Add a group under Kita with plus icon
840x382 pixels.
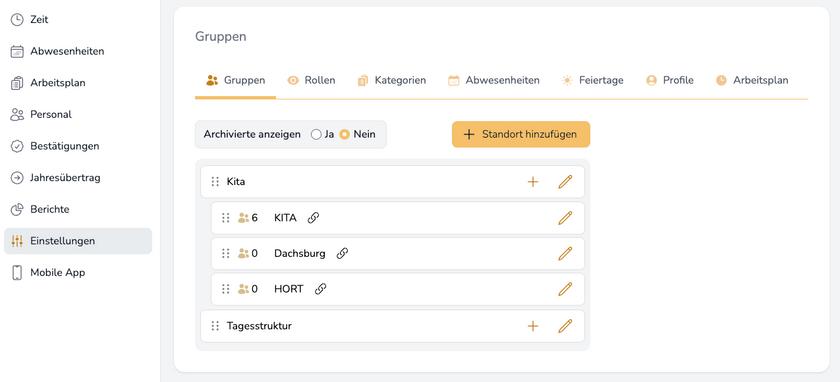click(x=532, y=182)
